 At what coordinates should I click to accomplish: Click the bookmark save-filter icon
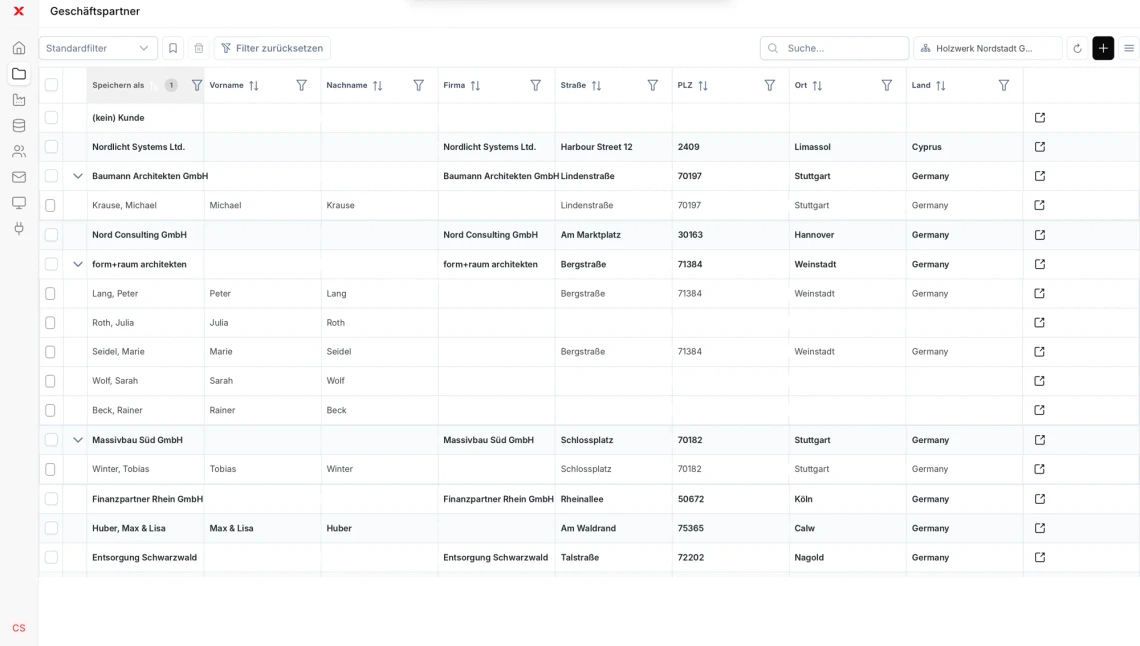173,48
